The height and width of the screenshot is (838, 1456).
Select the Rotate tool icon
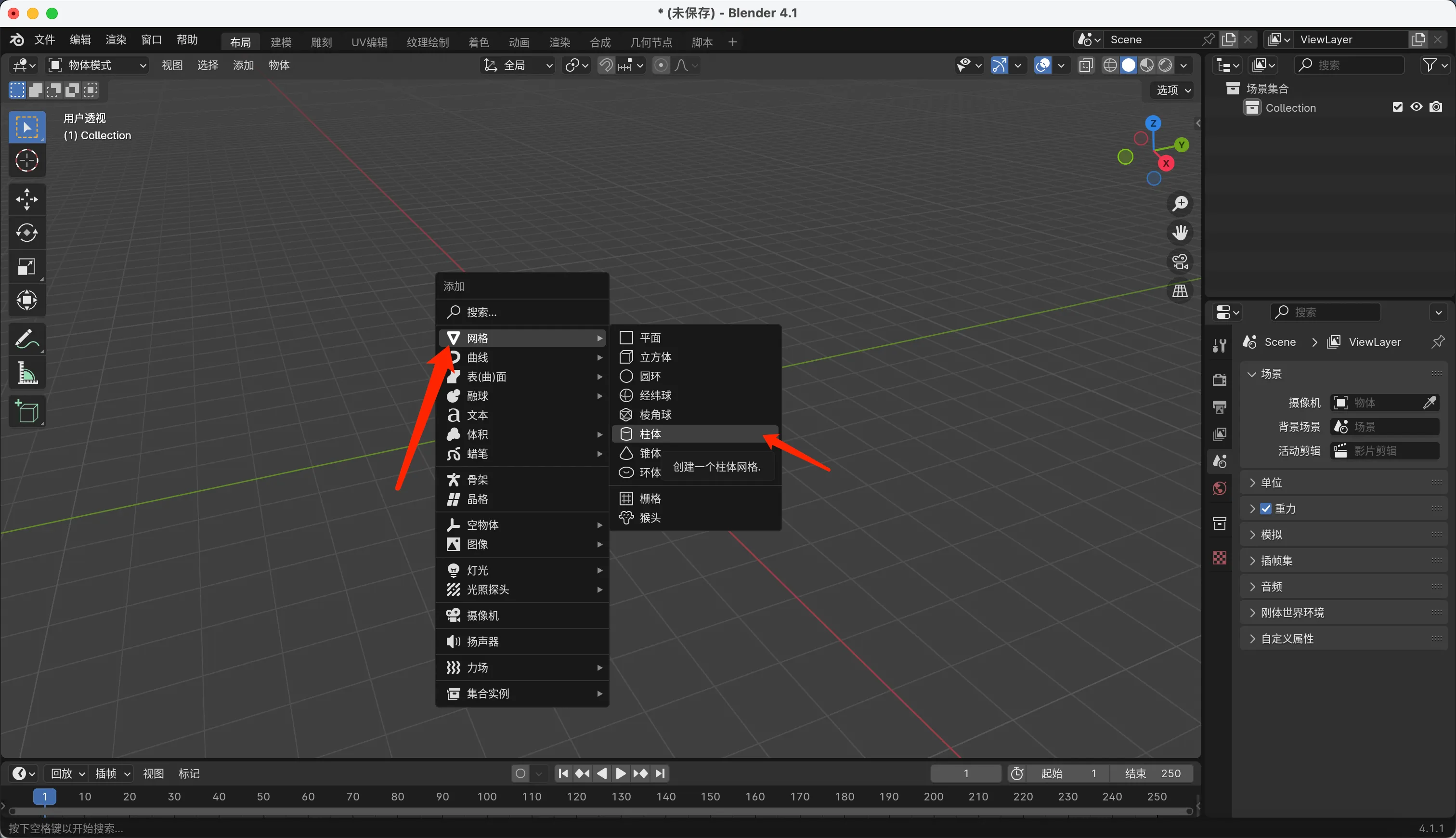tap(26, 233)
